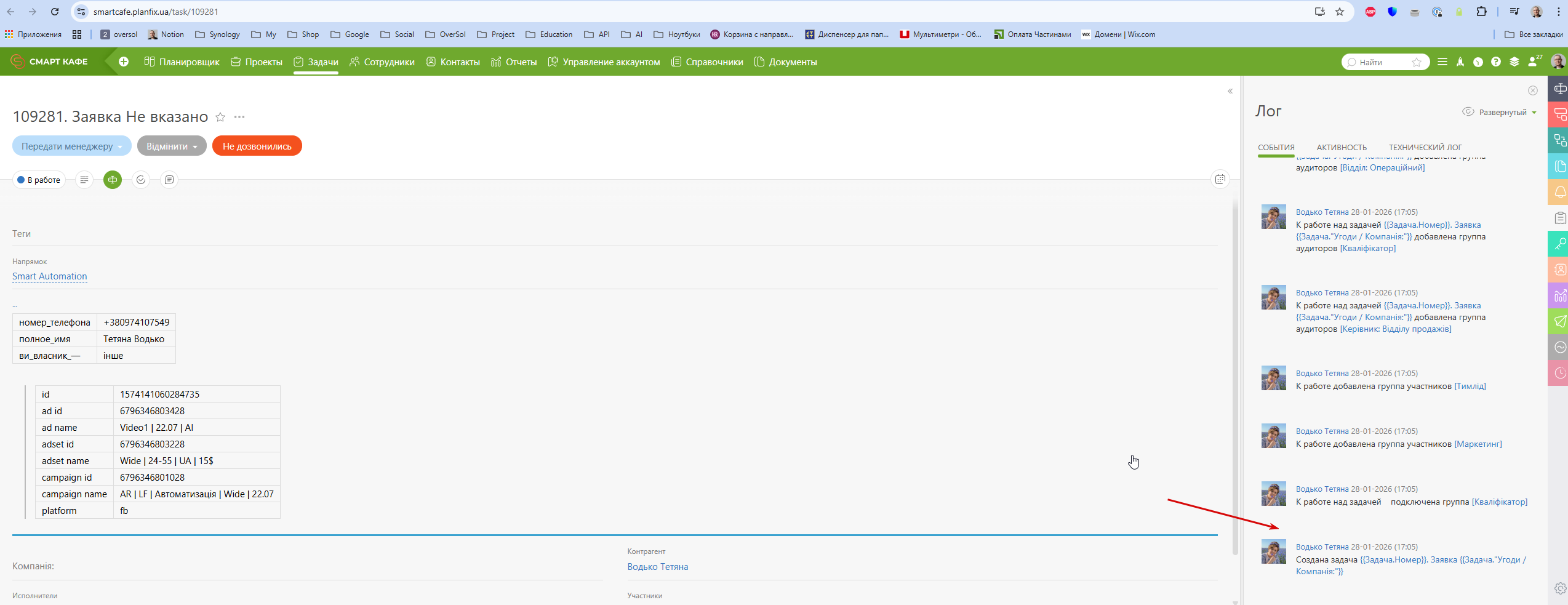Viewport: 1568px width, 605px height.
Task: Close the Лог panel with X
Action: 1533,90
